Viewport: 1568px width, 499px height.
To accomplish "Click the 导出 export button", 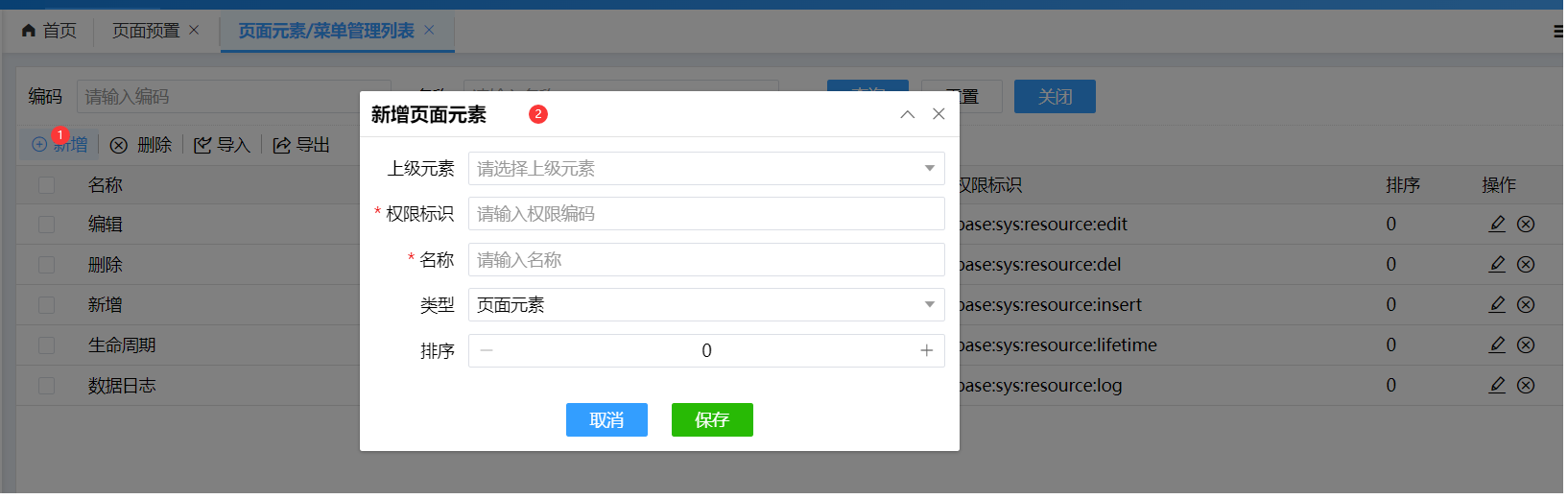I will click(301, 145).
